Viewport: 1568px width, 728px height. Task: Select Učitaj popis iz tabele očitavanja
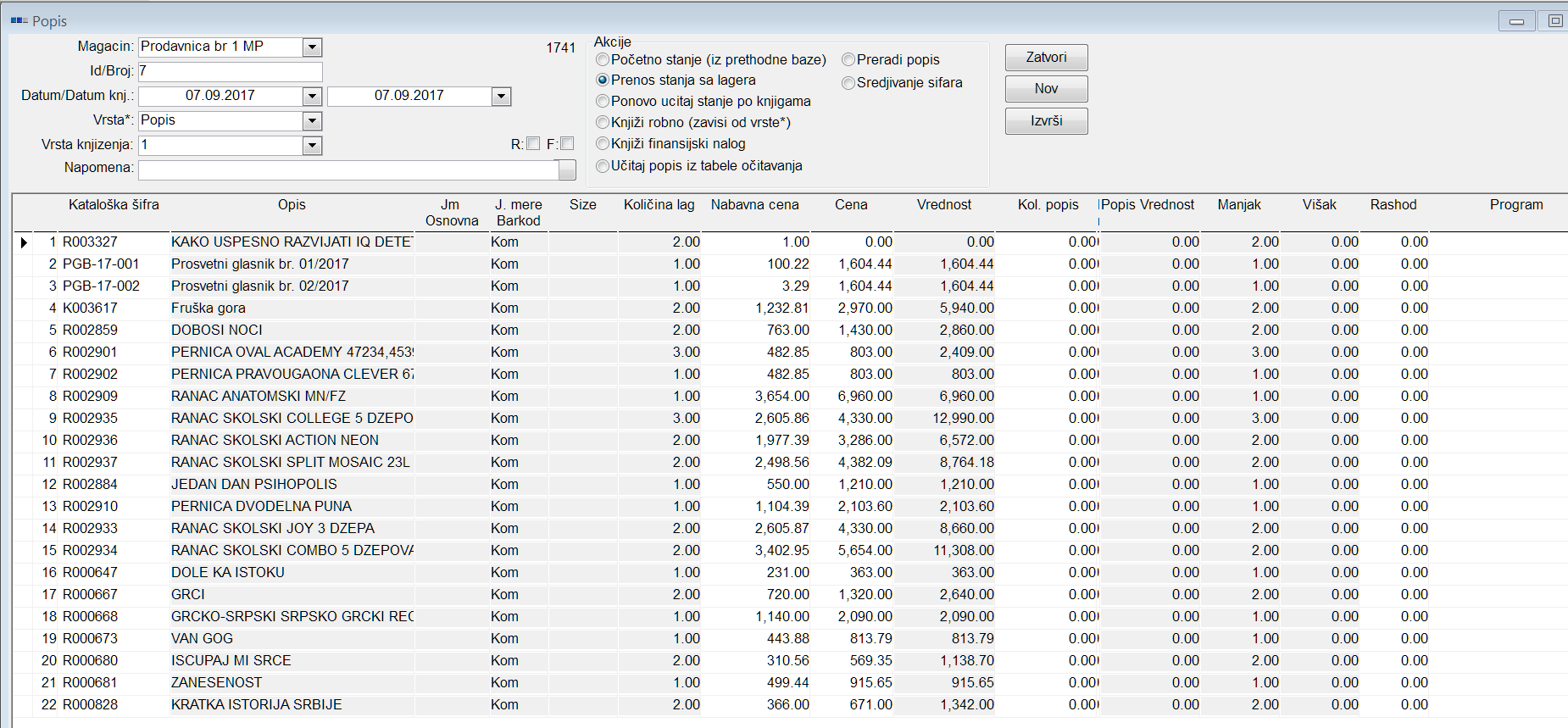tap(603, 166)
